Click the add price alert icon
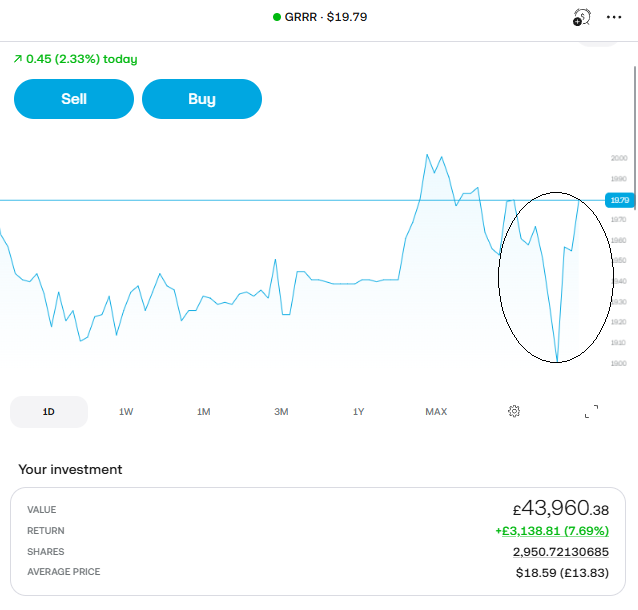 click(581, 17)
